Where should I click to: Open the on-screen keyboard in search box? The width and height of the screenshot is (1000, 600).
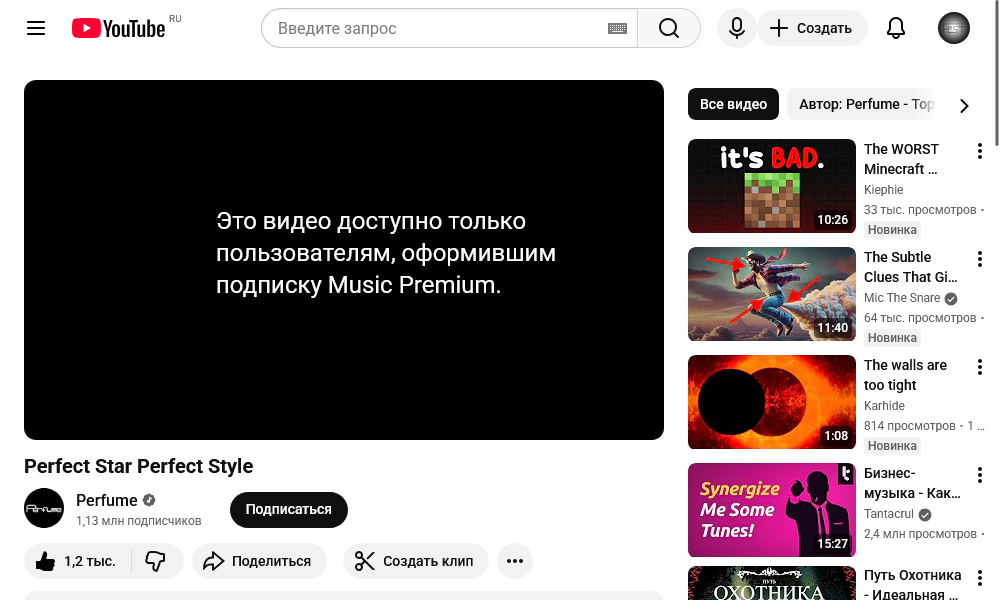click(617, 28)
